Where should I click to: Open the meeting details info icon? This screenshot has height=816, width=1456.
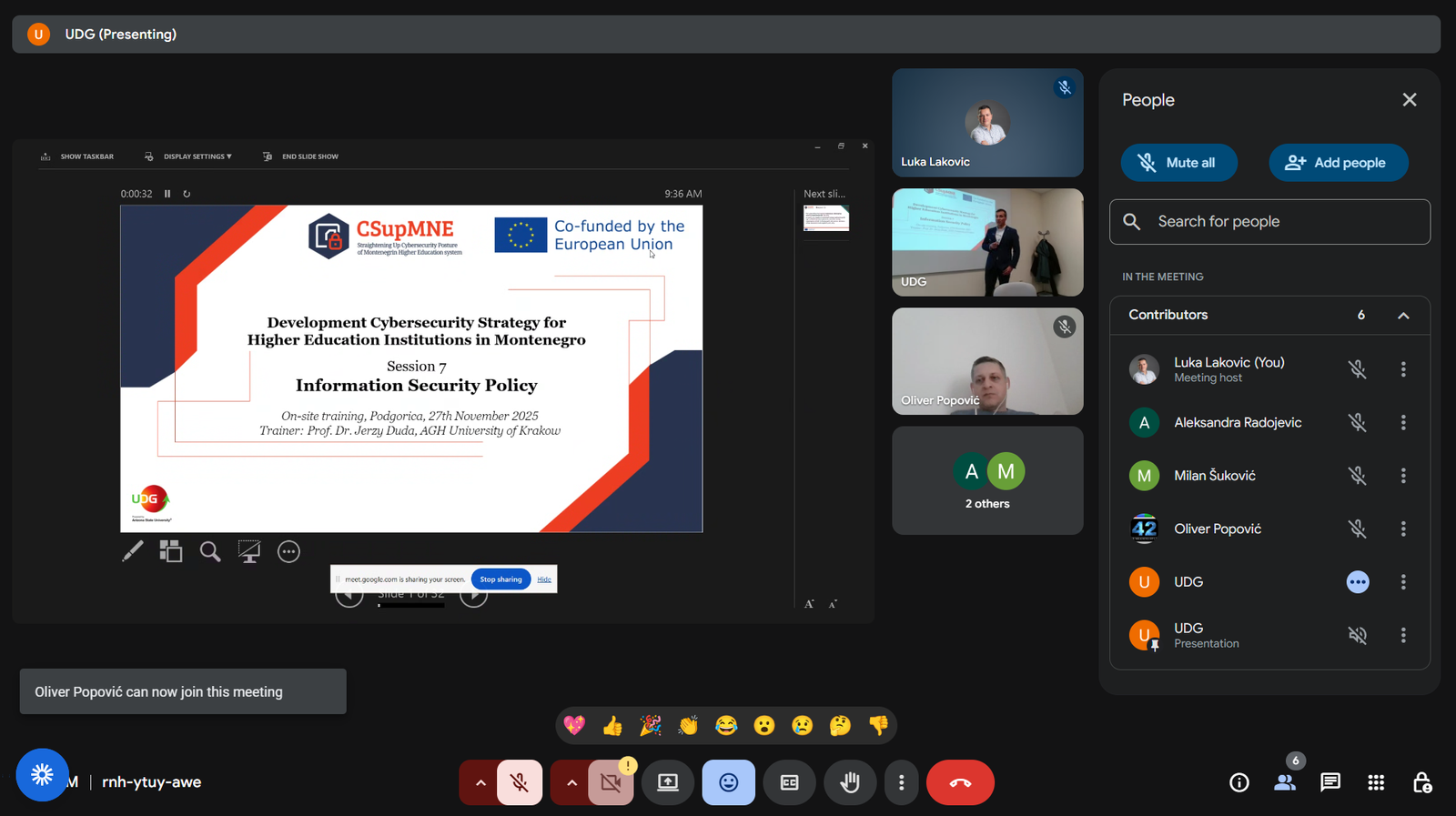(x=1239, y=782)
